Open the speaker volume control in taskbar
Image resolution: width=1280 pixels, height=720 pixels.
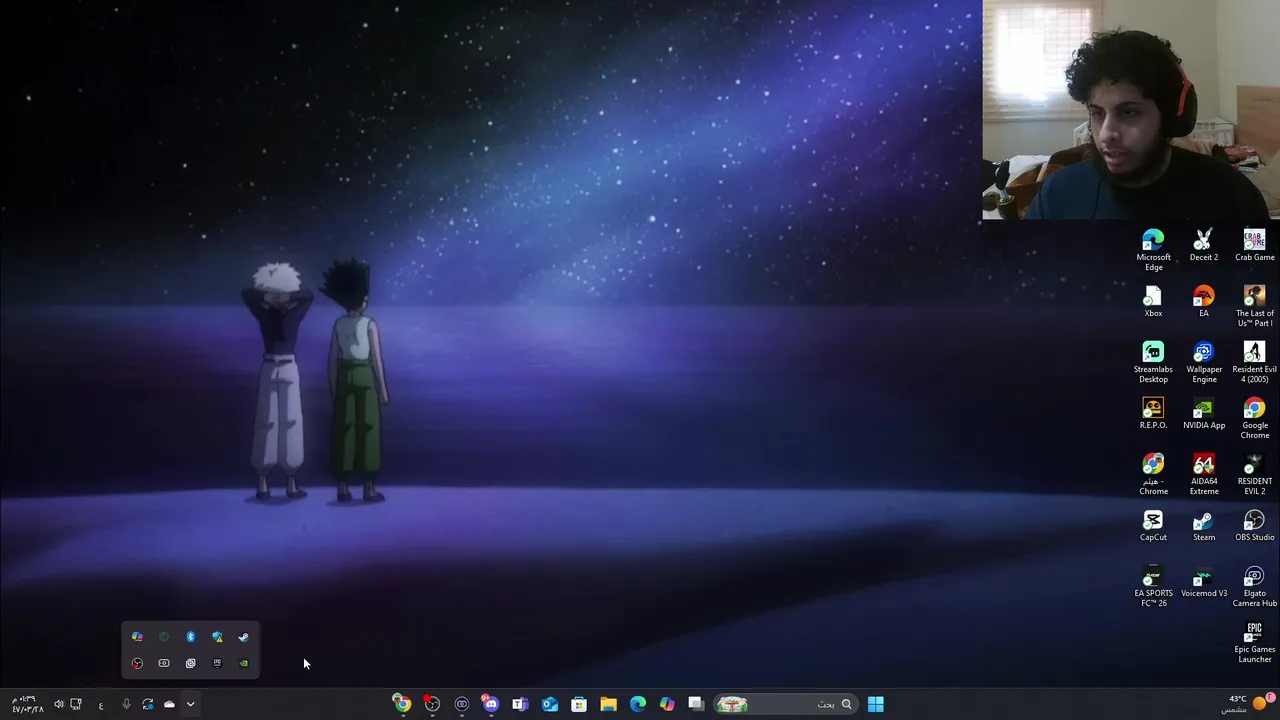point(58,704)
